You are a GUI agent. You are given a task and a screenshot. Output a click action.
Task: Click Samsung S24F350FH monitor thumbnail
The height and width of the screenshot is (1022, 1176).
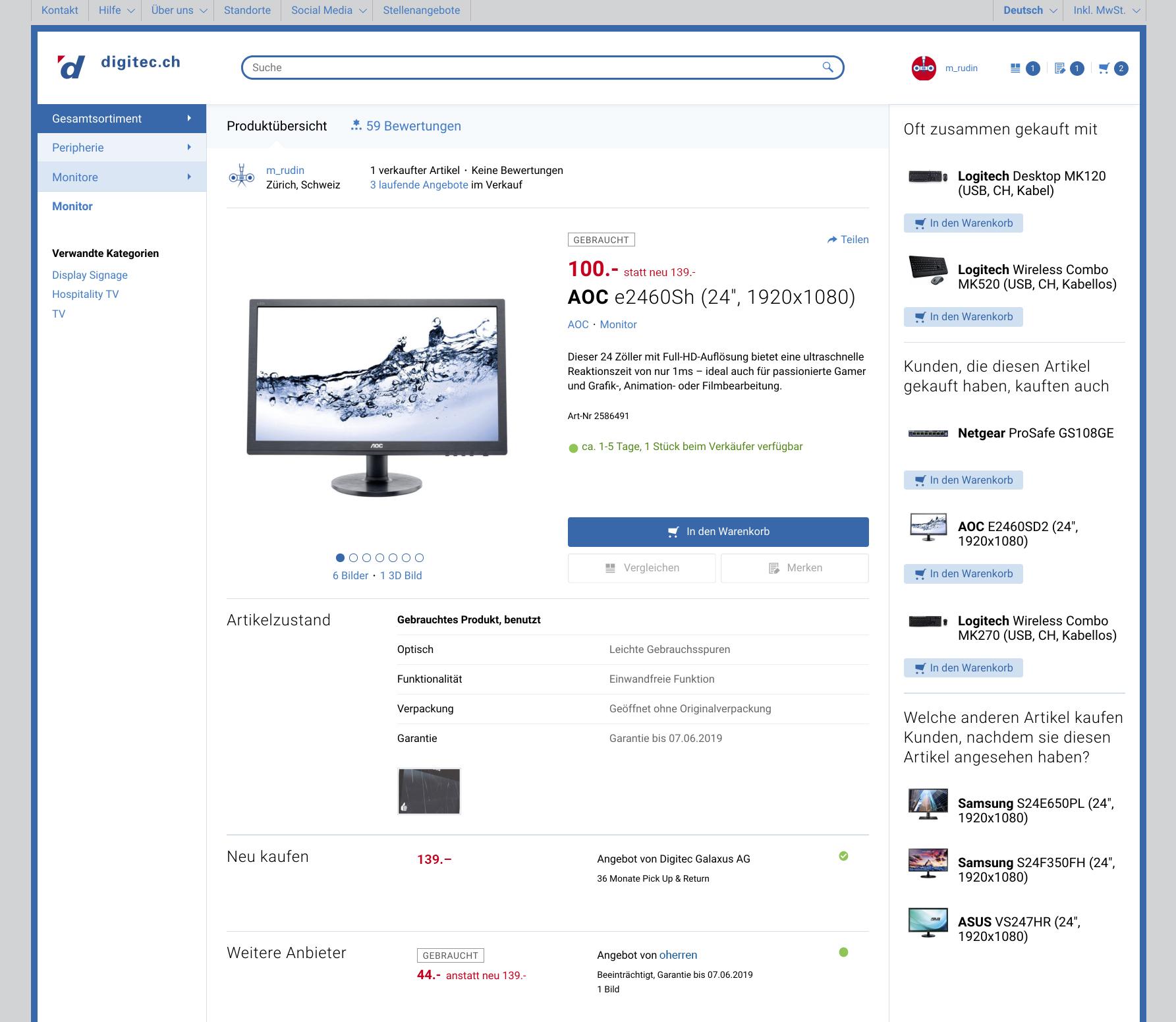pyautogui.click(x=928, y=863)
